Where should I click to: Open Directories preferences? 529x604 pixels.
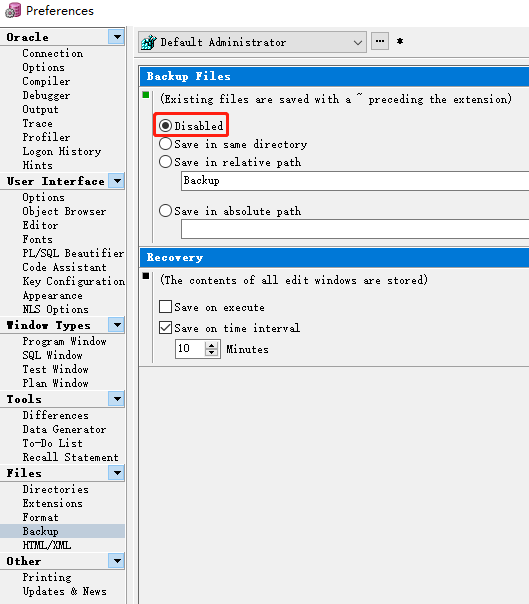click(x=55, y=489)
